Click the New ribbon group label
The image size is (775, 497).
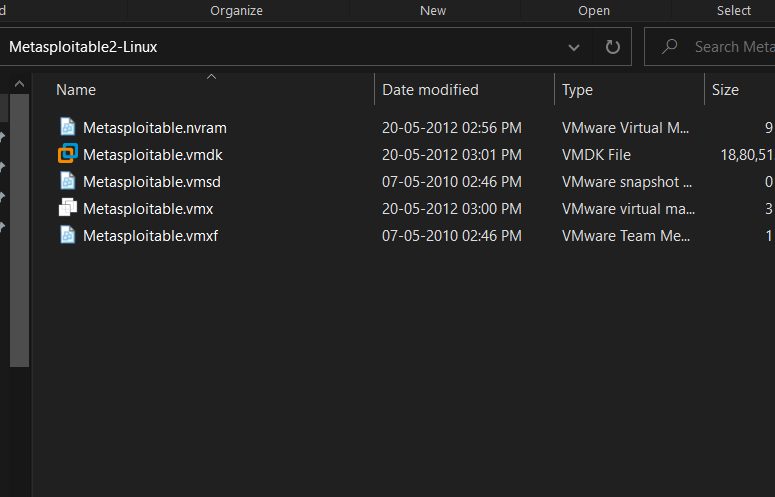point(433,11)
